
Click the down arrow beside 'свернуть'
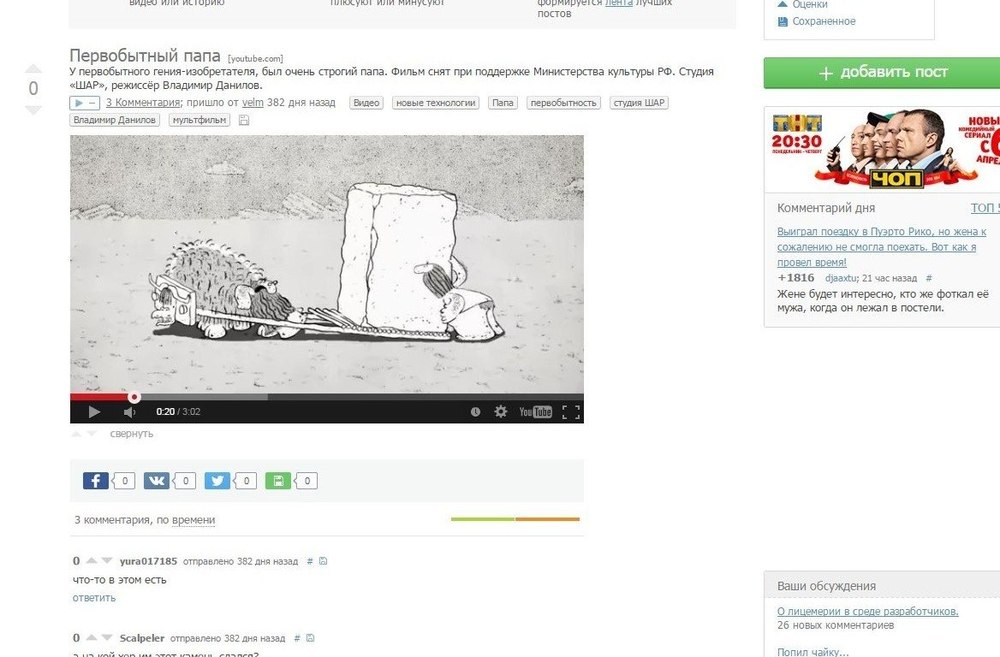pyautogui.click(x=92, y=434)
